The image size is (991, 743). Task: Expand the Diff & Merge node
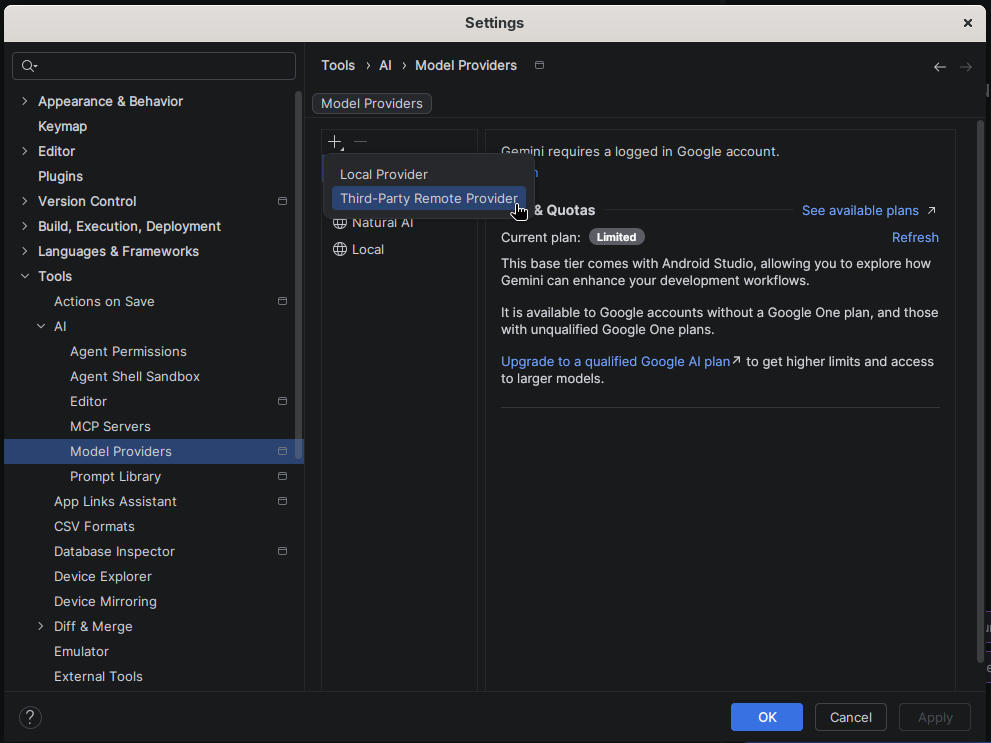(x=40, y=626)
